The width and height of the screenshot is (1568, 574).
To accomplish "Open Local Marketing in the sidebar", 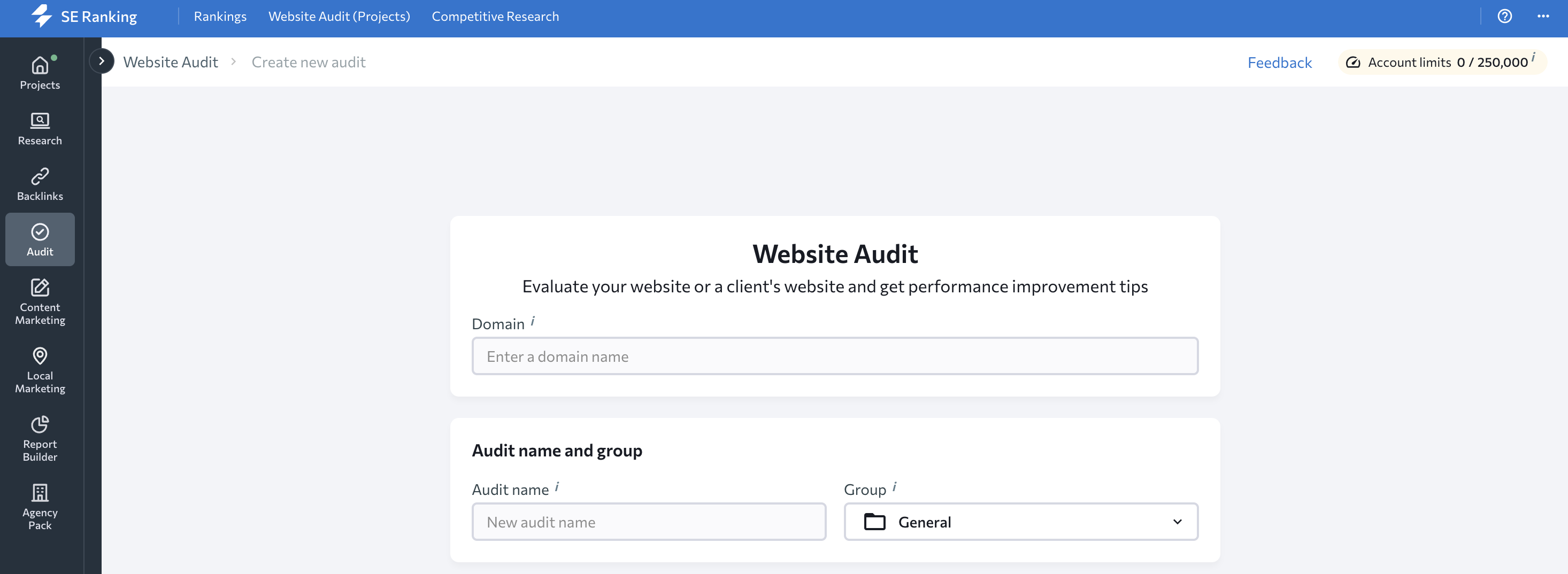I will tap(40, 370).
